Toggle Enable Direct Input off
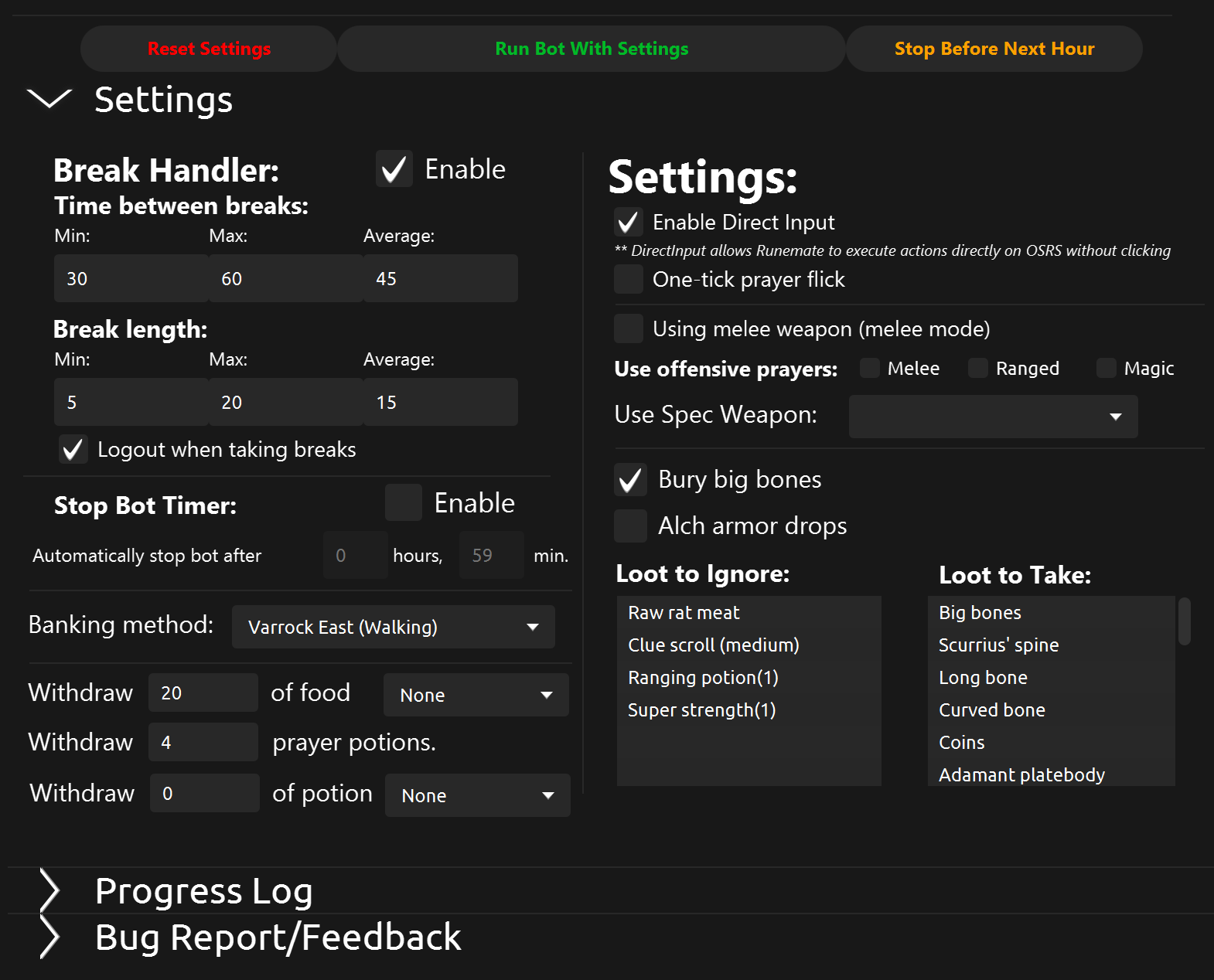 pos(629,223)
